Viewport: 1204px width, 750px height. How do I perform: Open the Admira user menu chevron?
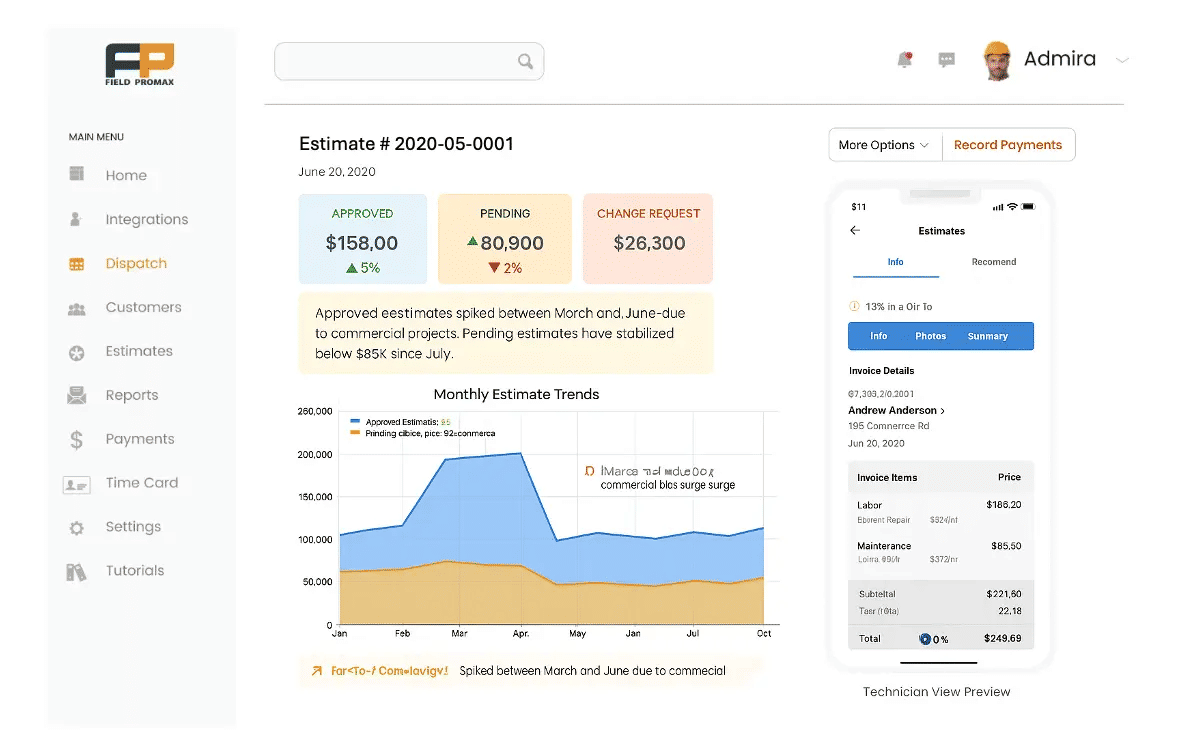coord(1122,60)
